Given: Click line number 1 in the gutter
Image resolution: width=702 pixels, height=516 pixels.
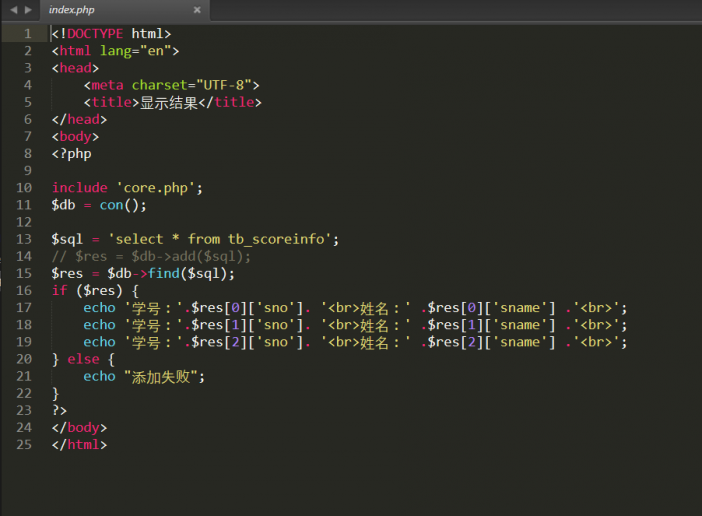Looking at the screenshot, I should tap(28, 33).
